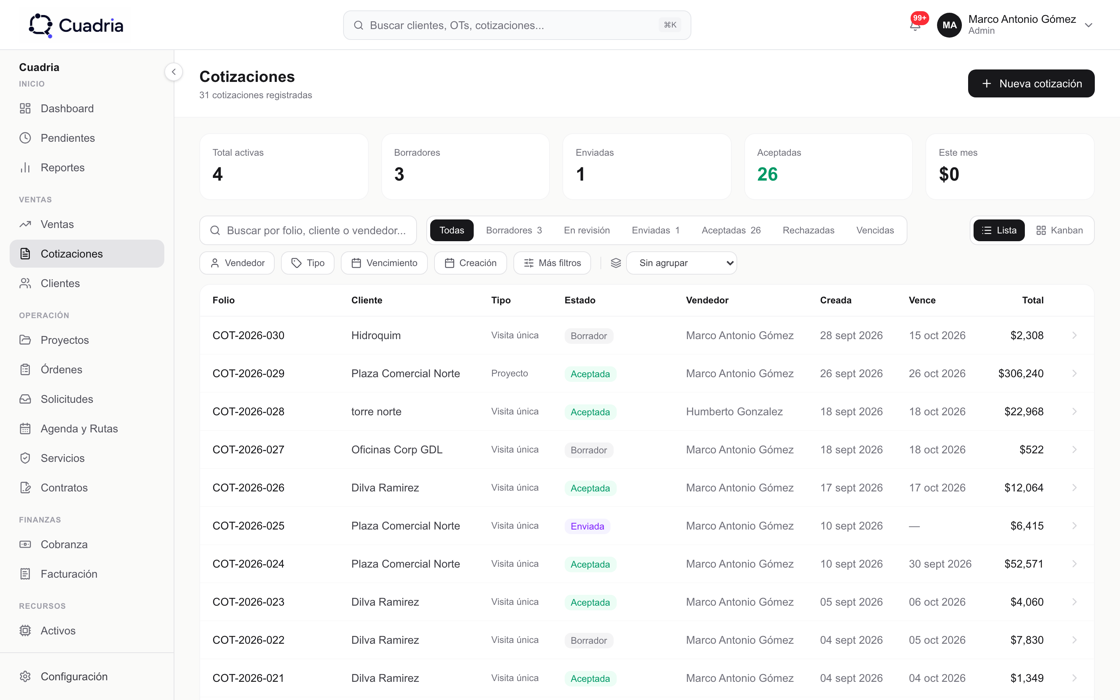Show Rechazadas quotations tab
1120x700 pixels.
click(808, 230)
